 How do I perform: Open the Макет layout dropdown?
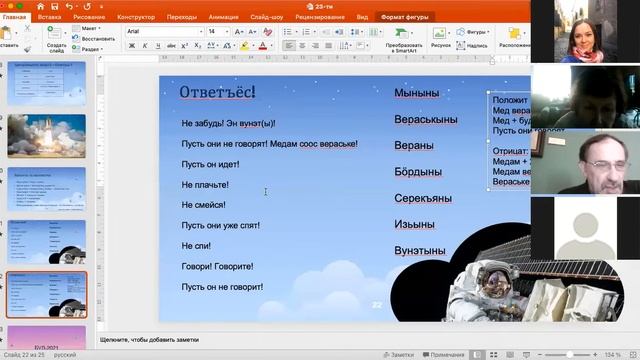pyautogui.click(x=87, y=29)
